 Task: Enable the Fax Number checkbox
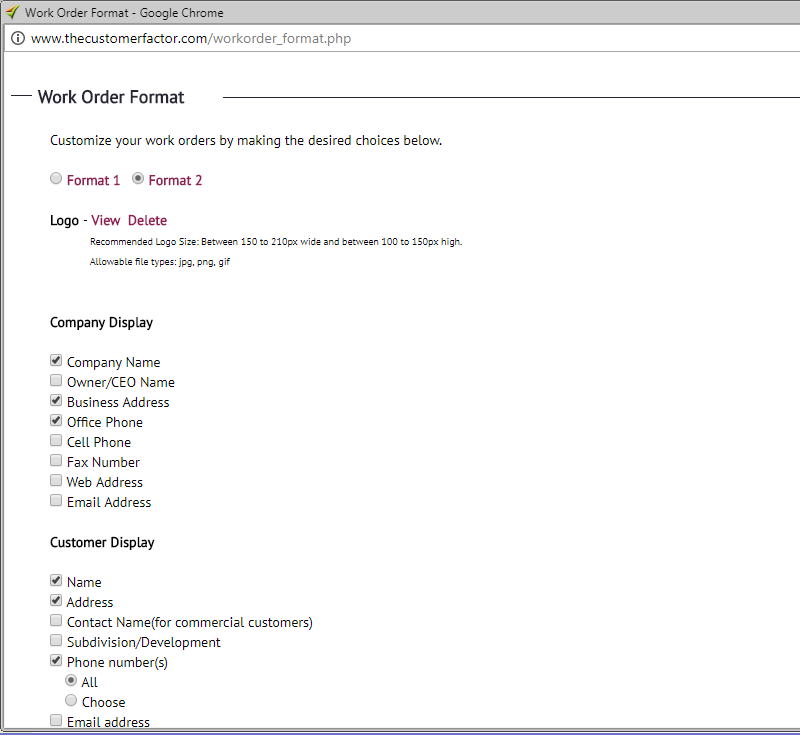[x=56, y=461]
